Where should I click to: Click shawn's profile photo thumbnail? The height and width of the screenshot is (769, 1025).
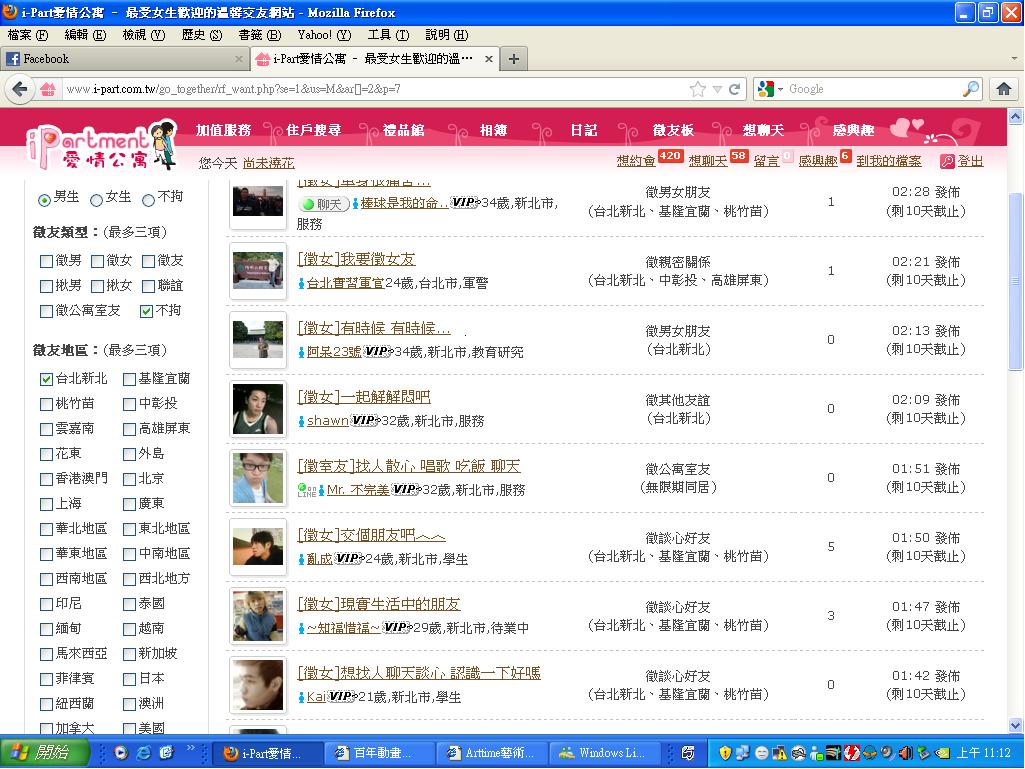coord(258,409)
